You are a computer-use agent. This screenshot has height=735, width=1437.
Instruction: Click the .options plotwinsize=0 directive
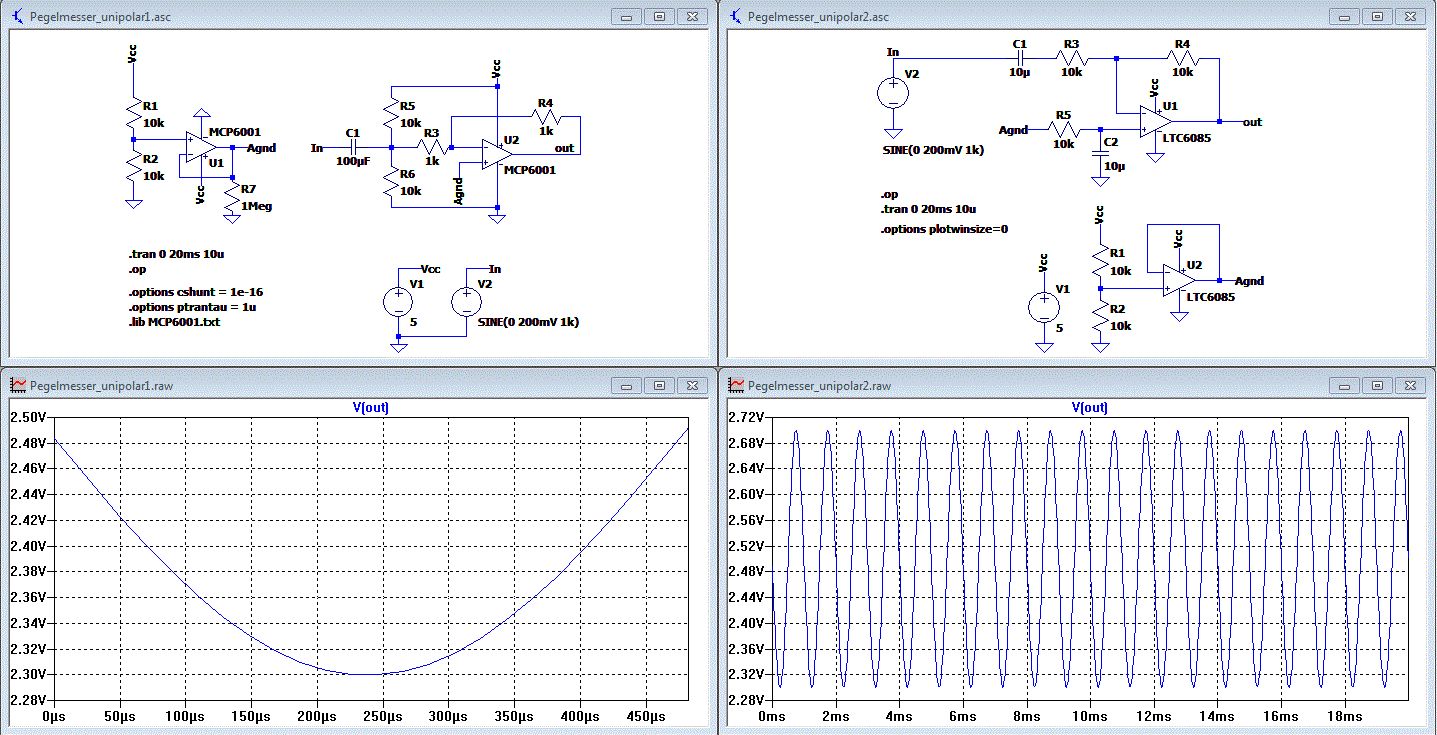pyautogui.click(x=944, y=229)
